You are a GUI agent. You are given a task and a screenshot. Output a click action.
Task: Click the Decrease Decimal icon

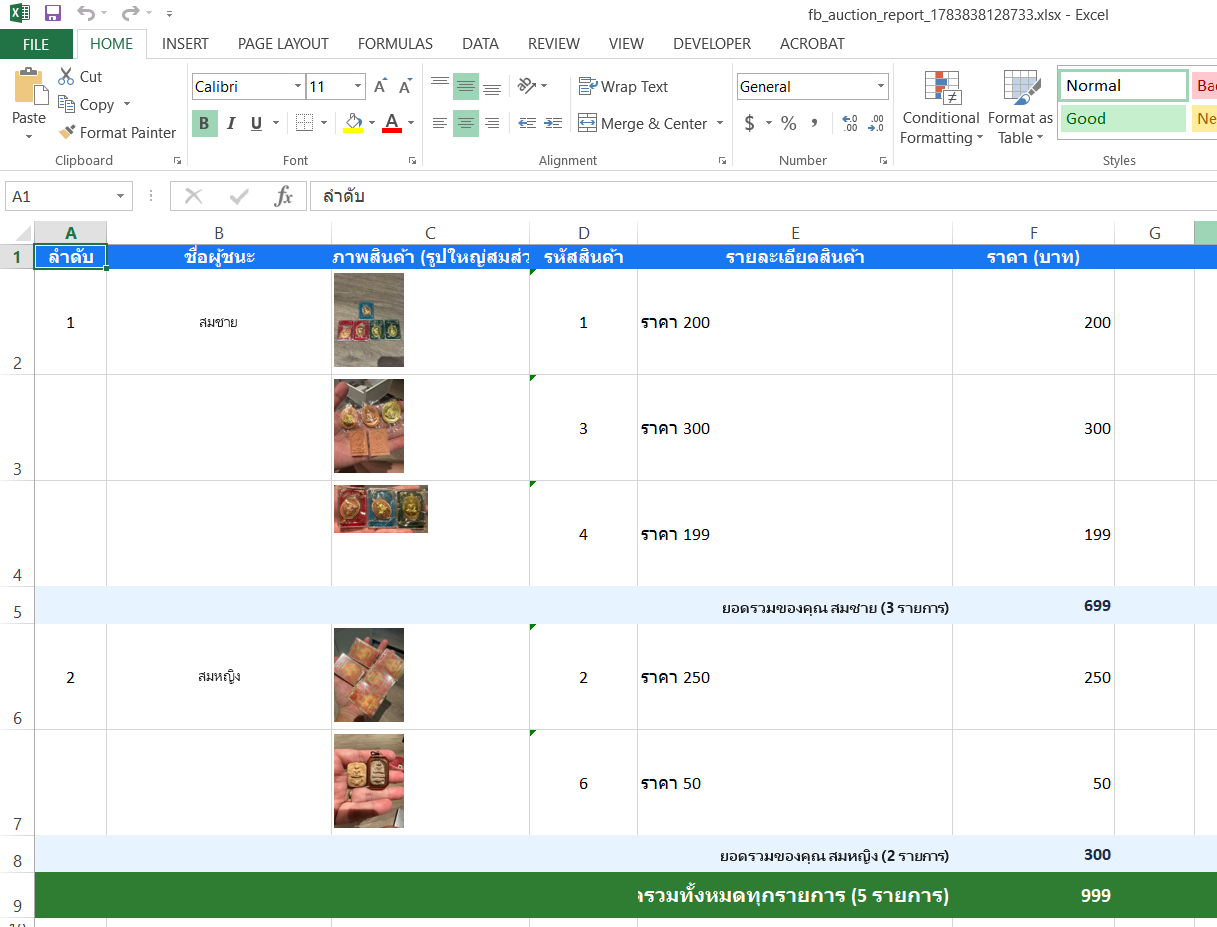[x=876, y=123]
